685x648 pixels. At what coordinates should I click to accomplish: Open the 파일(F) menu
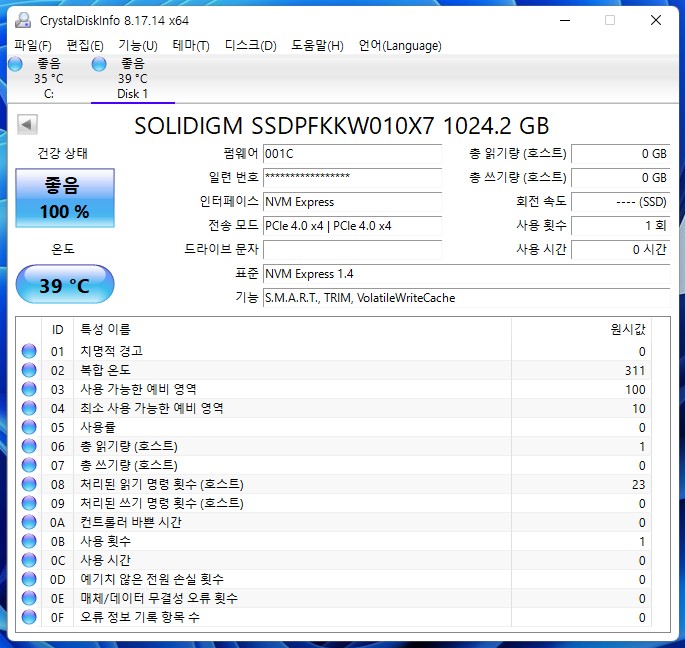coord(33,45)
